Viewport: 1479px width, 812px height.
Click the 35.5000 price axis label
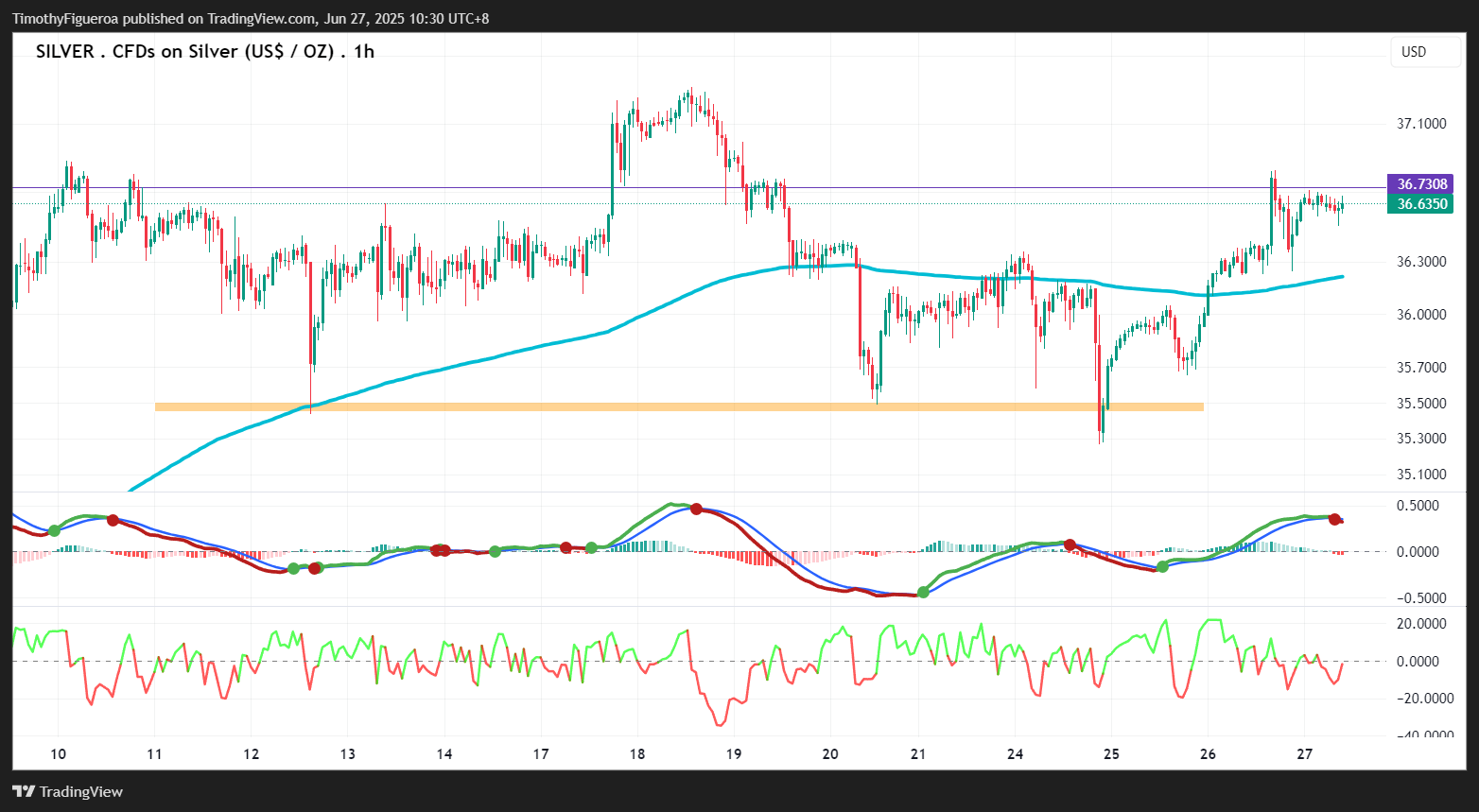(x=1421, y=404)
